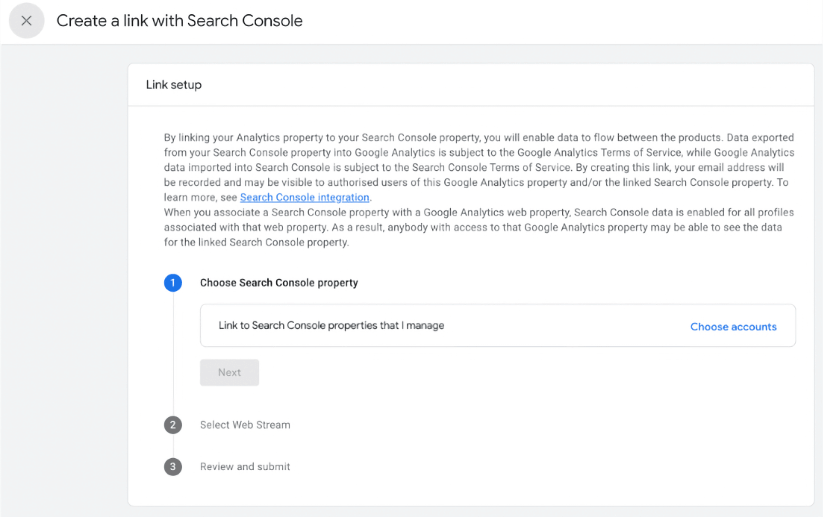Expand the Select Web Stream step
This screenshot has height=517, width=823.
(x=245, y=425)
